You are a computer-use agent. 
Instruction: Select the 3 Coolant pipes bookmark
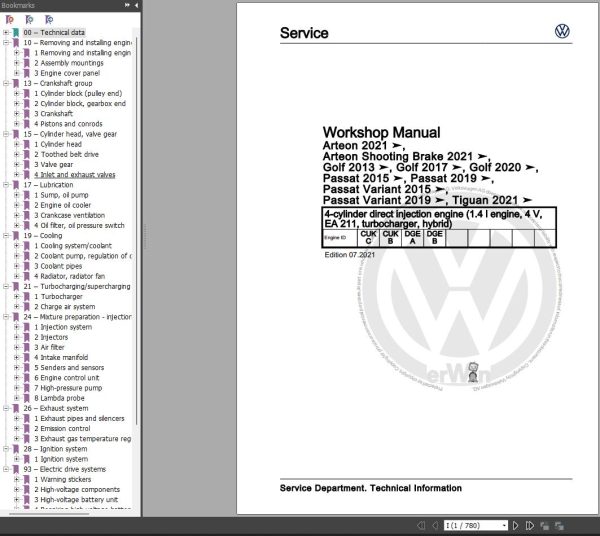click(x=58, y=266)
